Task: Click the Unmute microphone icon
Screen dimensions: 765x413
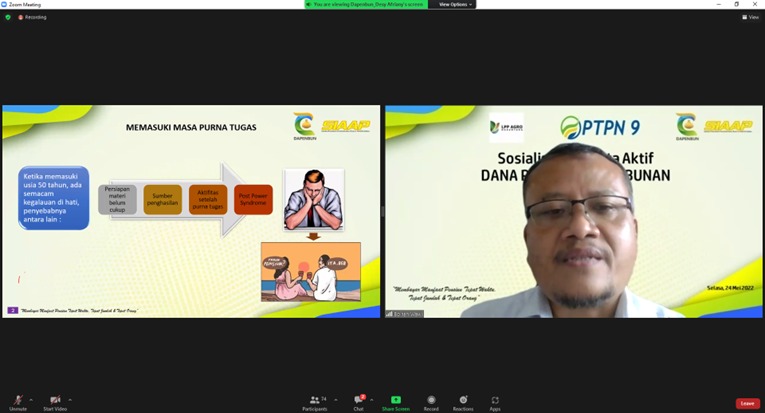Action: pos(18,400)
